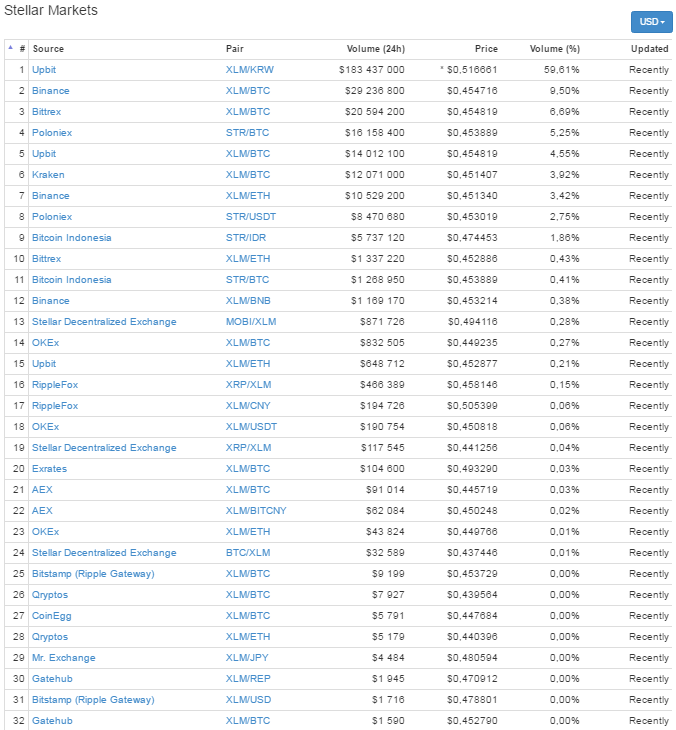This screenshot has height=730, width=676.
Task: Select the $0,437446 price cell
Action: pos(472,553)
